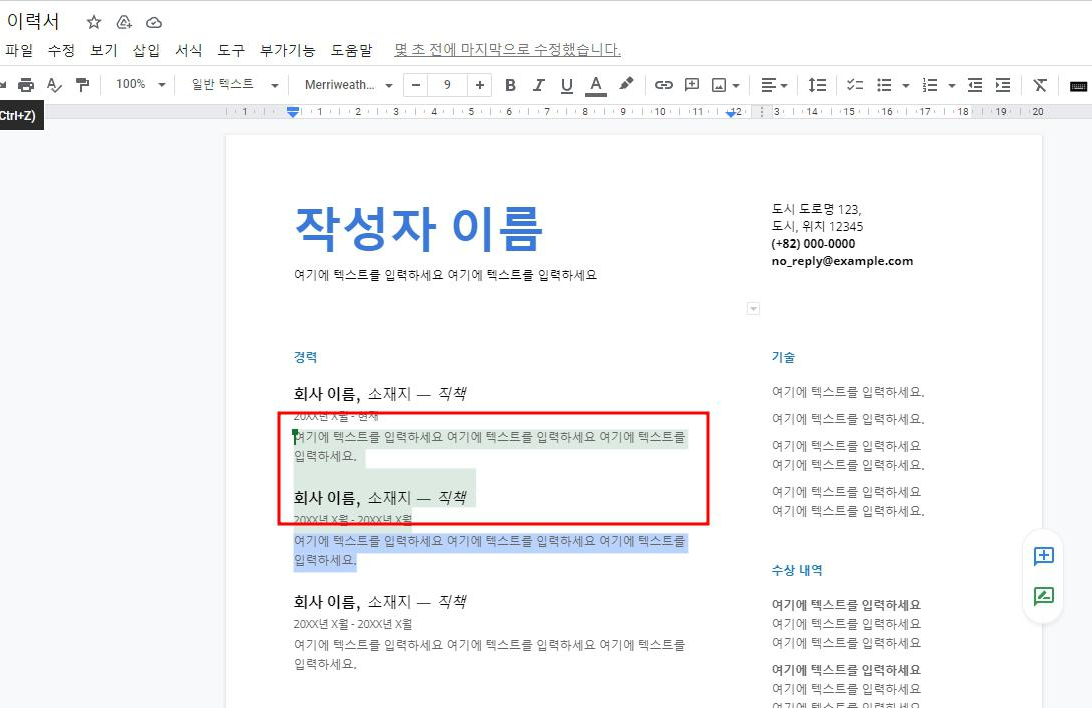Open the print icon

click(26, 85)
